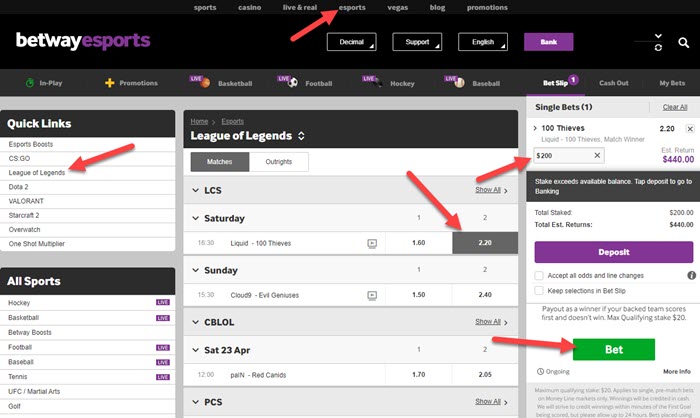Switch to the Outrights tab

[279, 162]
